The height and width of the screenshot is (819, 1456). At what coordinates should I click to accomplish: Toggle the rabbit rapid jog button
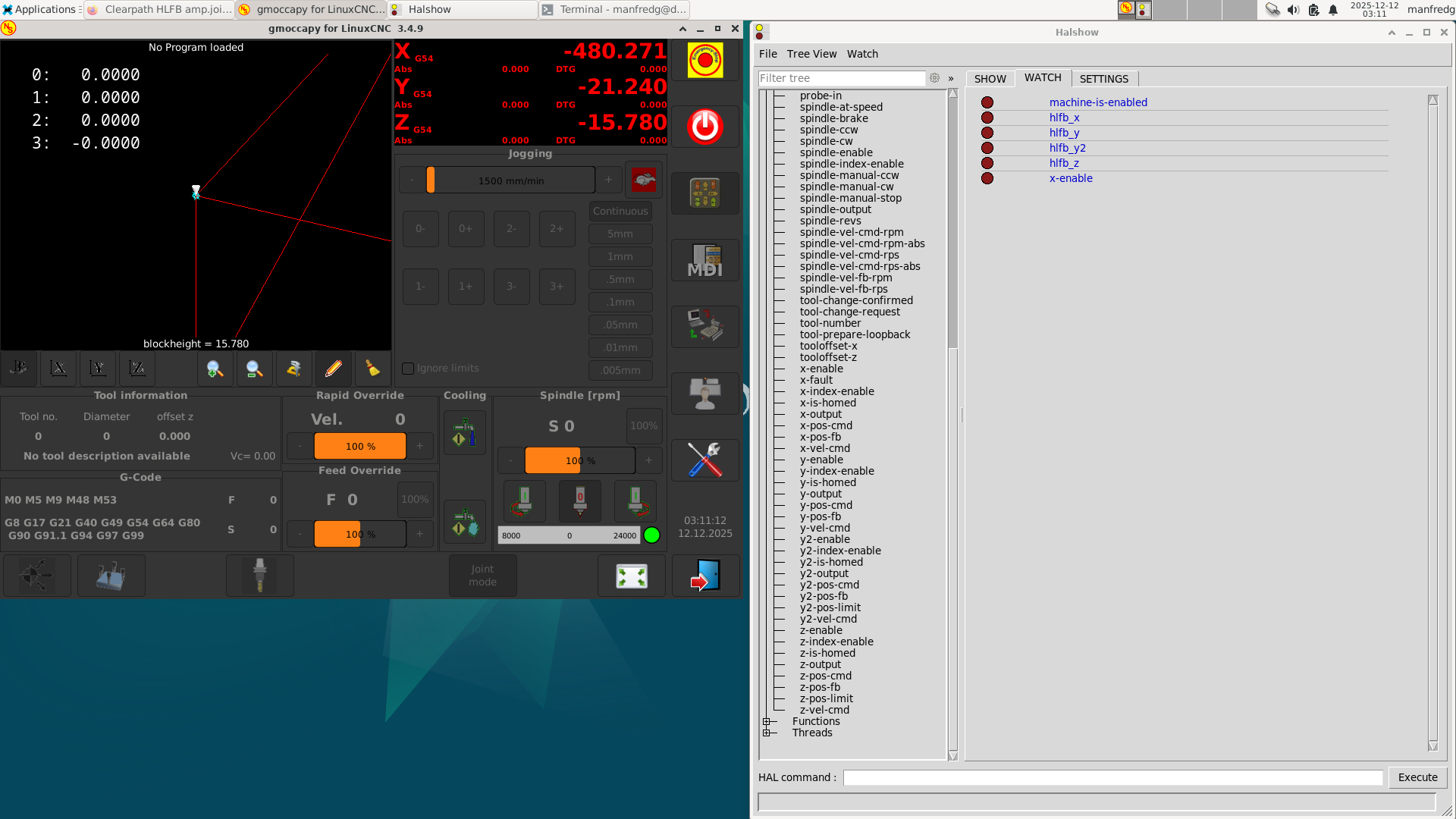644,180
